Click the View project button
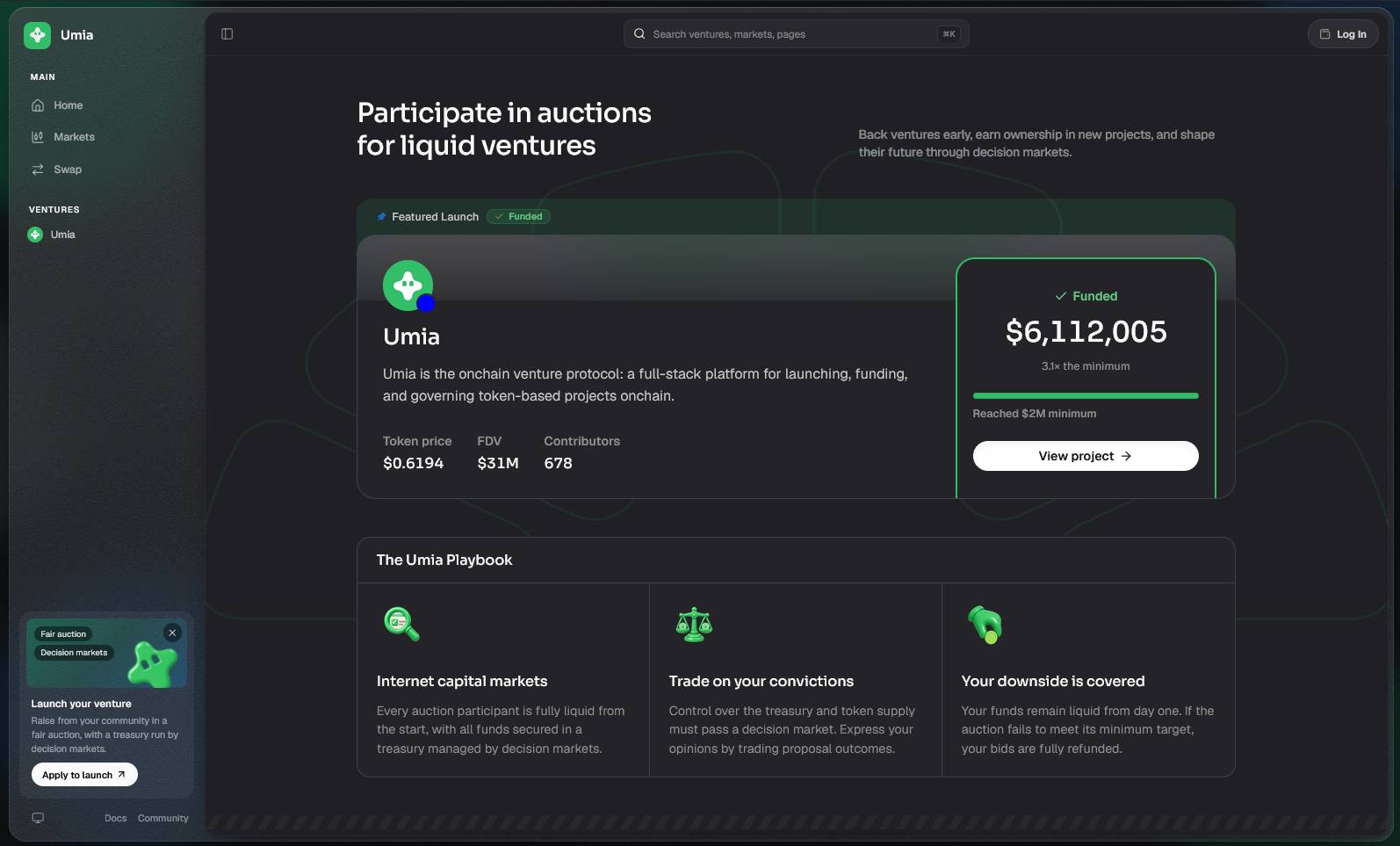The height and width of the screenshot is (846, 1400). coord(1086,456)
